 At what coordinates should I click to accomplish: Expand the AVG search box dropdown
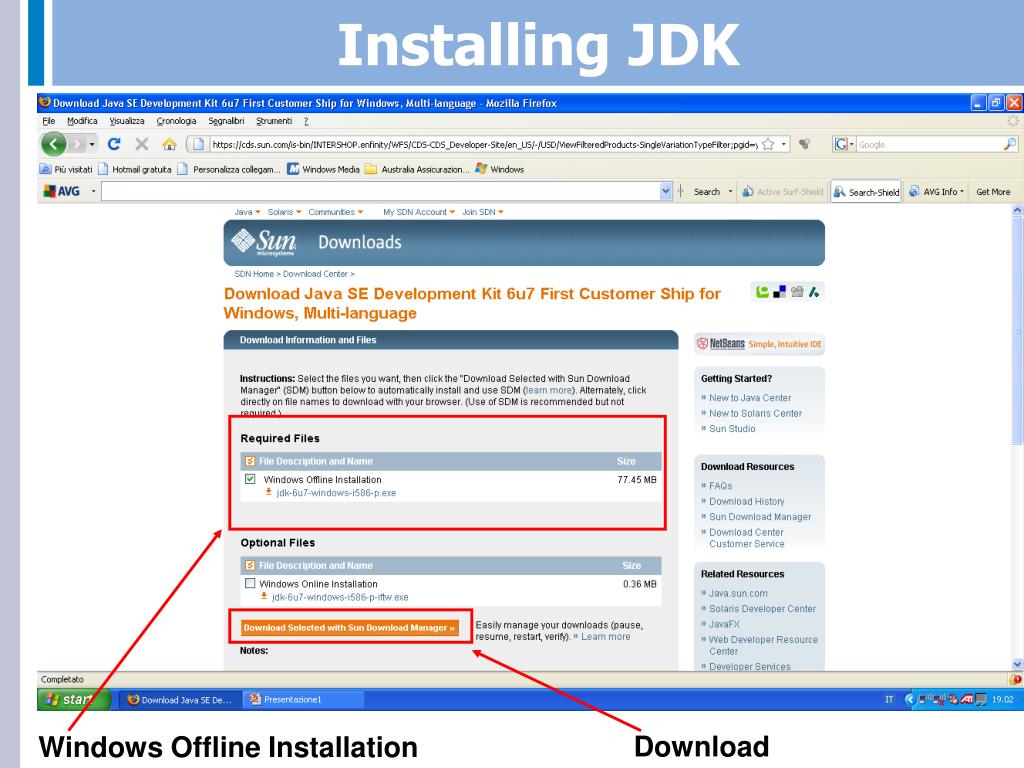[x=665, y=191]
